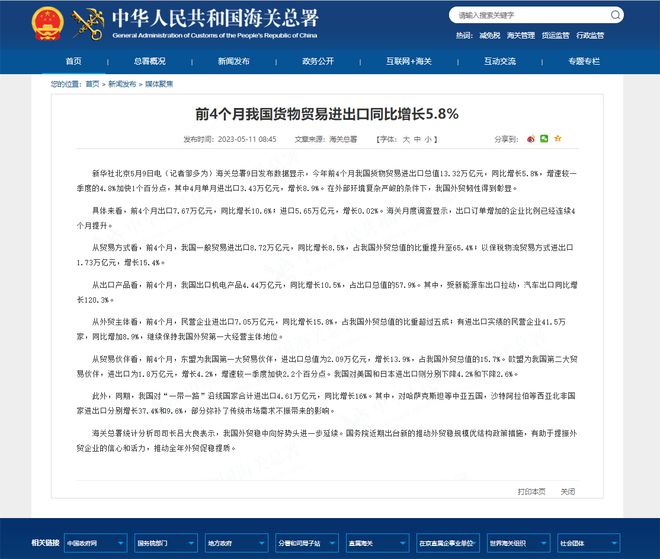Click the paragraph starting 具体来看
The height and width of the screenshot is (559, 660).
coord(327,218)
